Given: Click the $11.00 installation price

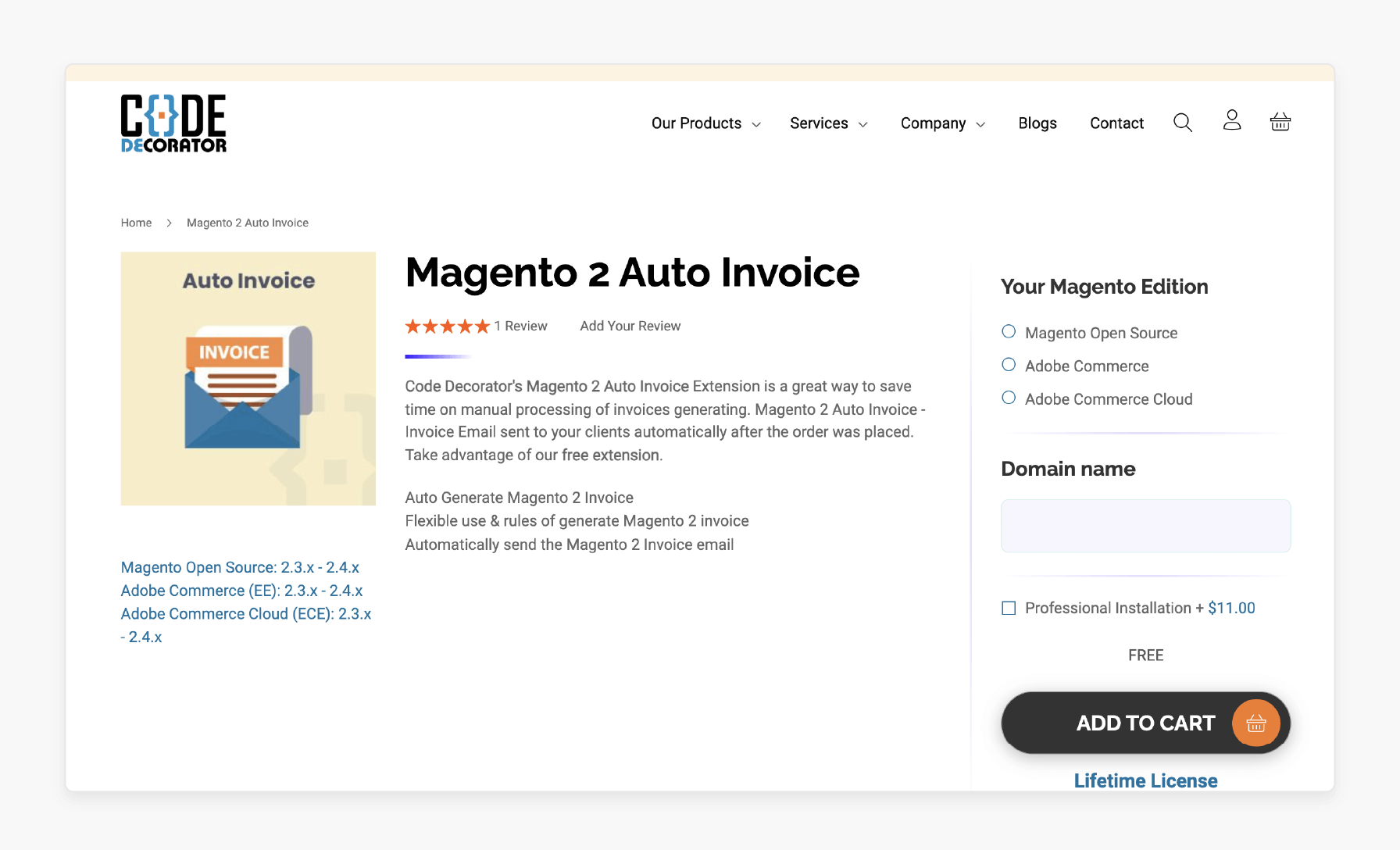Looking at the screenshot, I should (x=1231, y=608).
